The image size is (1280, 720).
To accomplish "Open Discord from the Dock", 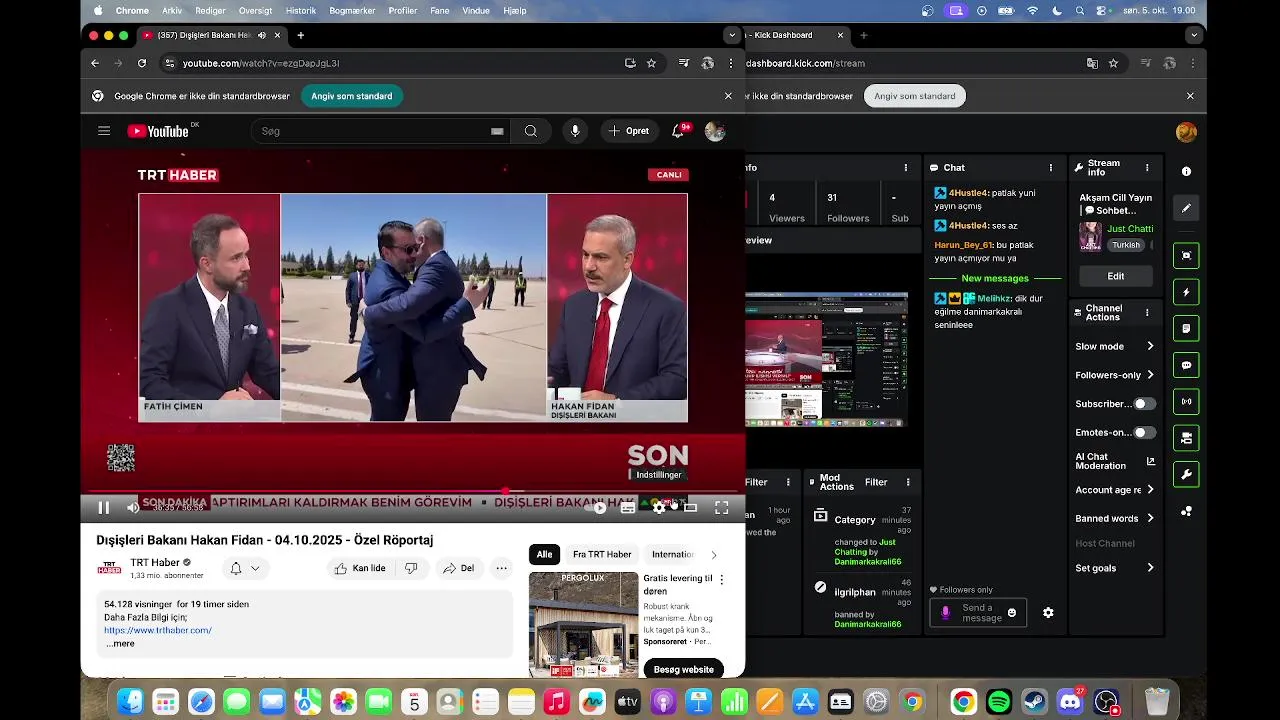I will pos(1070,702).
